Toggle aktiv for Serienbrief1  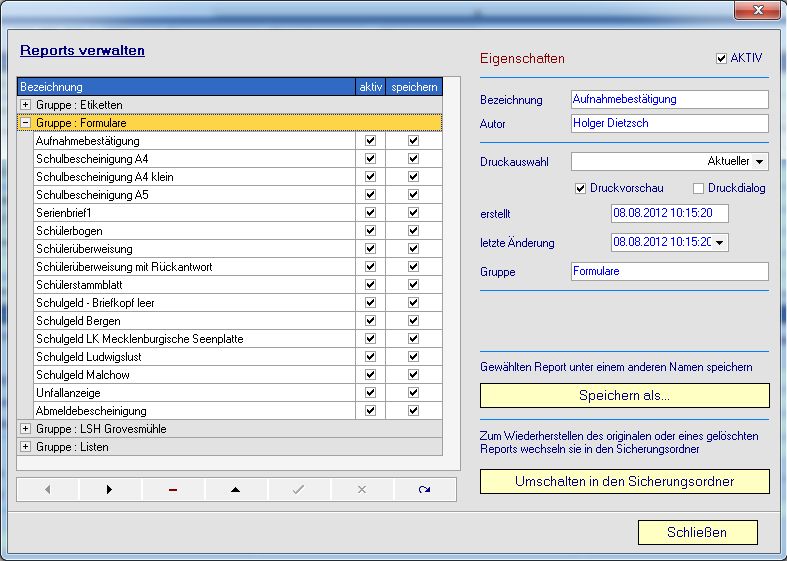coord(370,213)
